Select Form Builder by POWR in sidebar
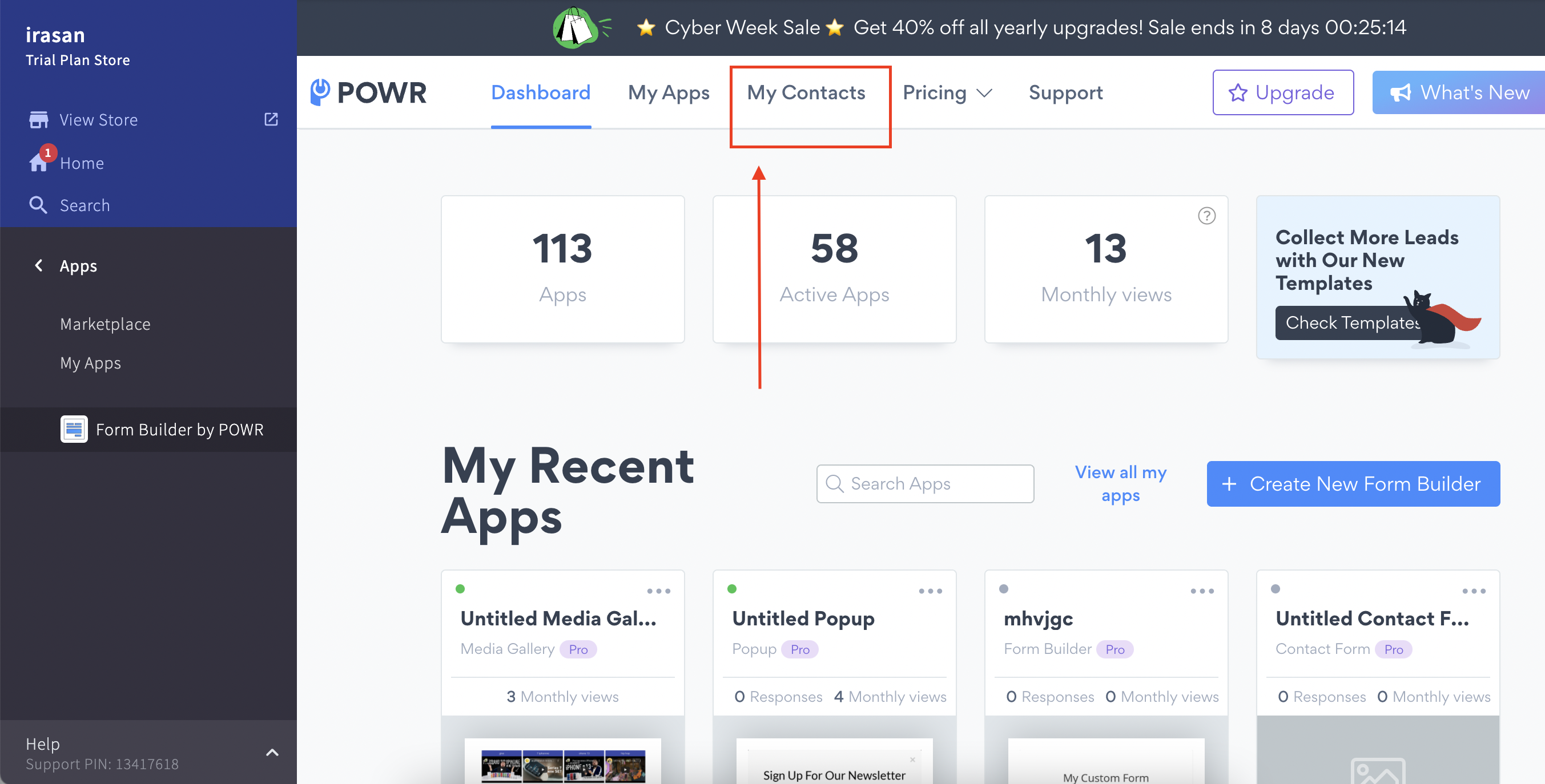 148,429
